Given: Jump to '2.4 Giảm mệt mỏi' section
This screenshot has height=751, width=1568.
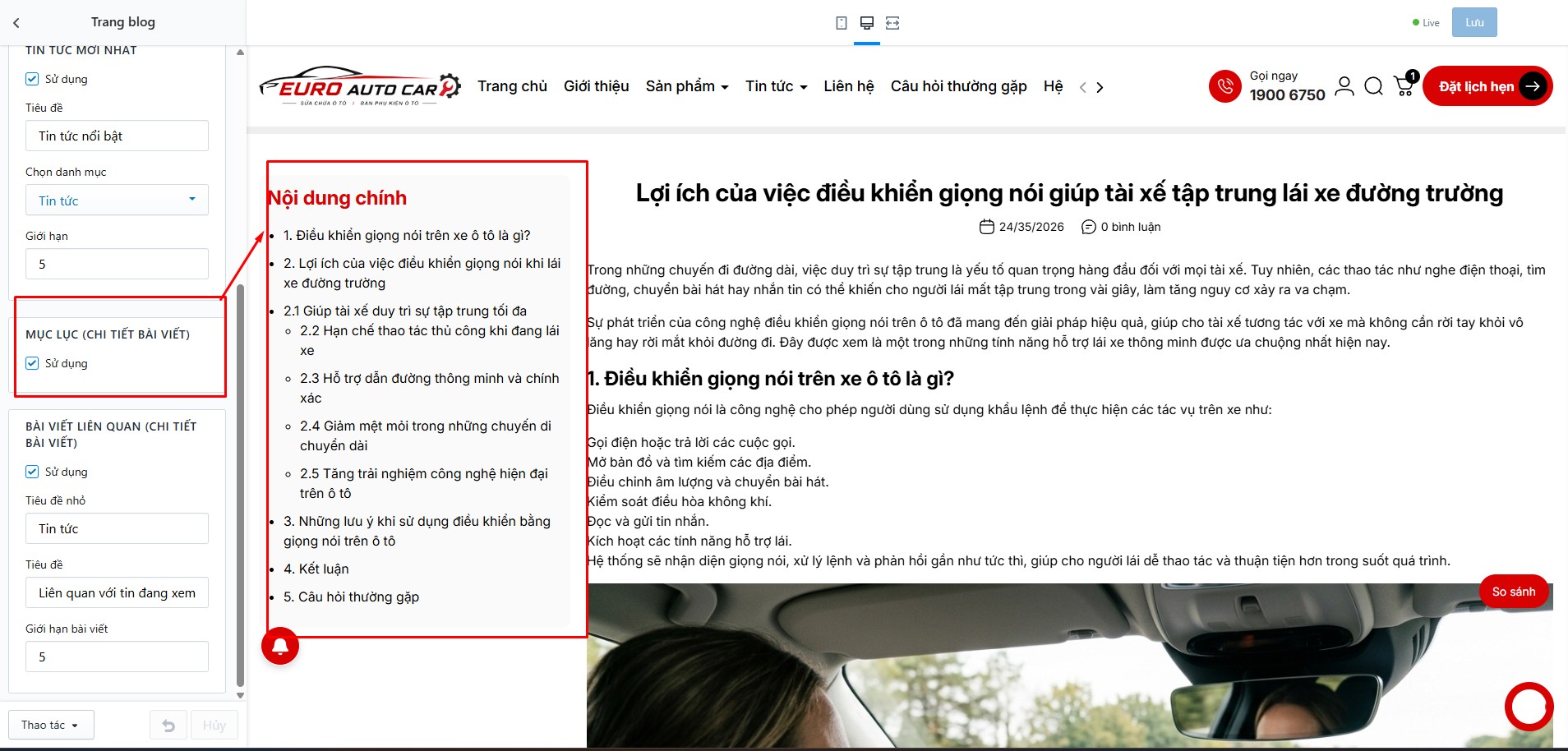Looking at the screenshot, I should pyautogui.click(x=426, y=435).
